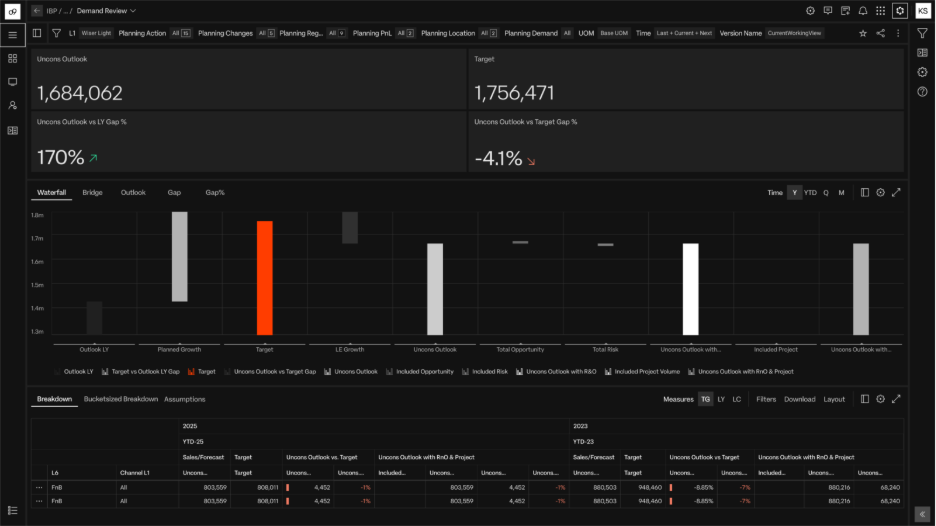Open notifications bell in the header

point(862,11)
